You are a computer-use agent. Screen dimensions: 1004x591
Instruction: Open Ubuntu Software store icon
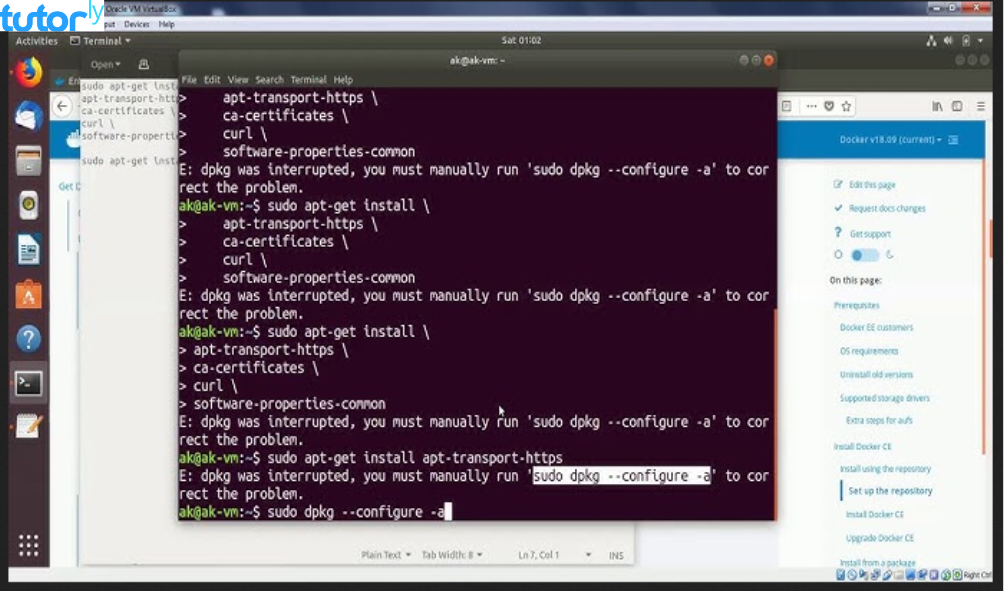(28, 295)
